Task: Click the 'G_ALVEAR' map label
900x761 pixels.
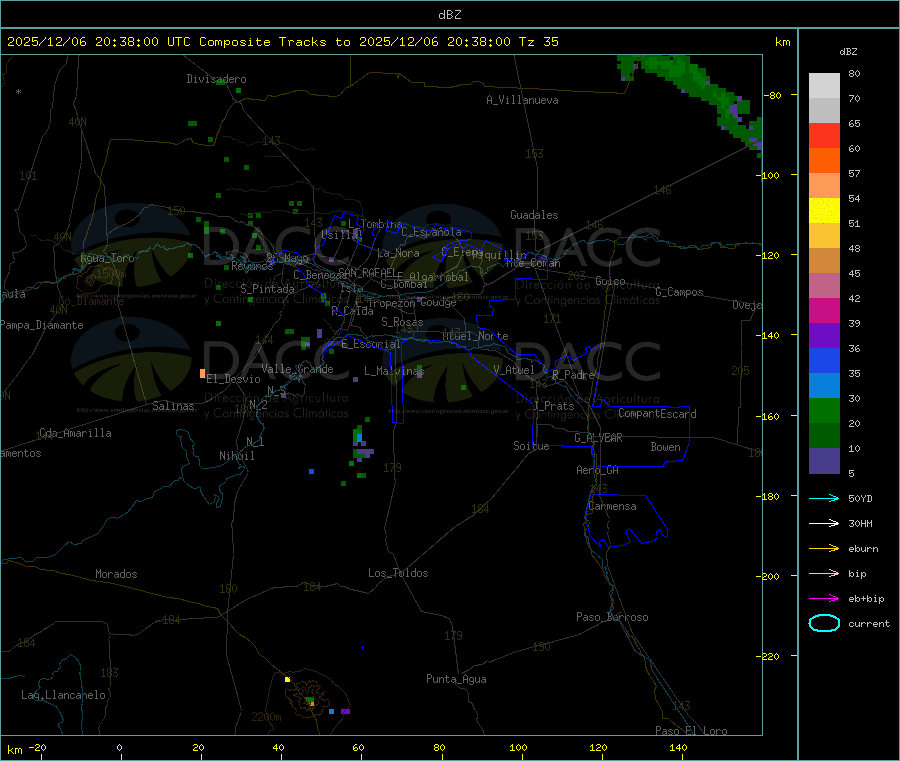Action: click(598, 438)
